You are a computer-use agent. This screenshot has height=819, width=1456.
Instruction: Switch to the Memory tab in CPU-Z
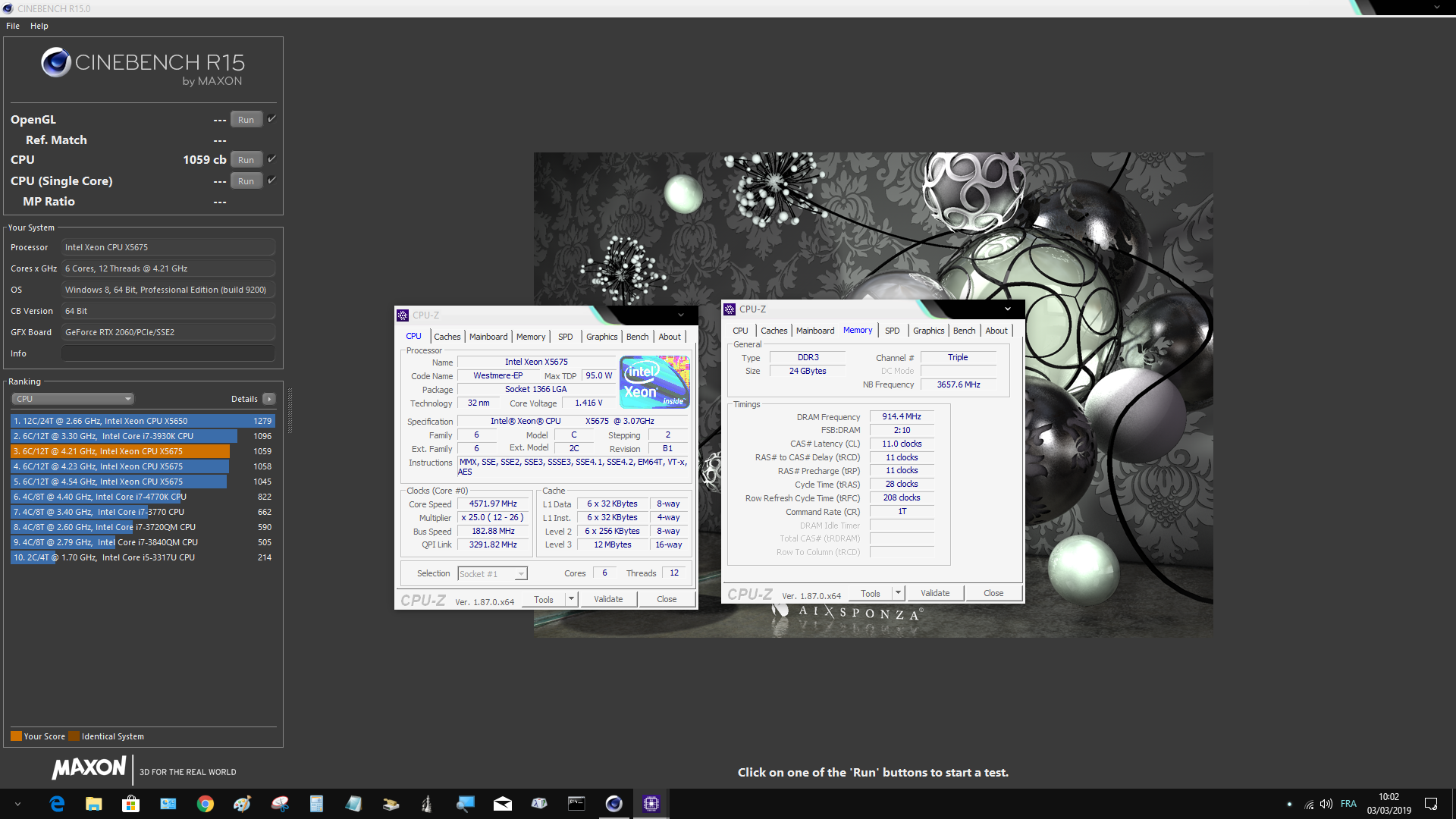531,336
